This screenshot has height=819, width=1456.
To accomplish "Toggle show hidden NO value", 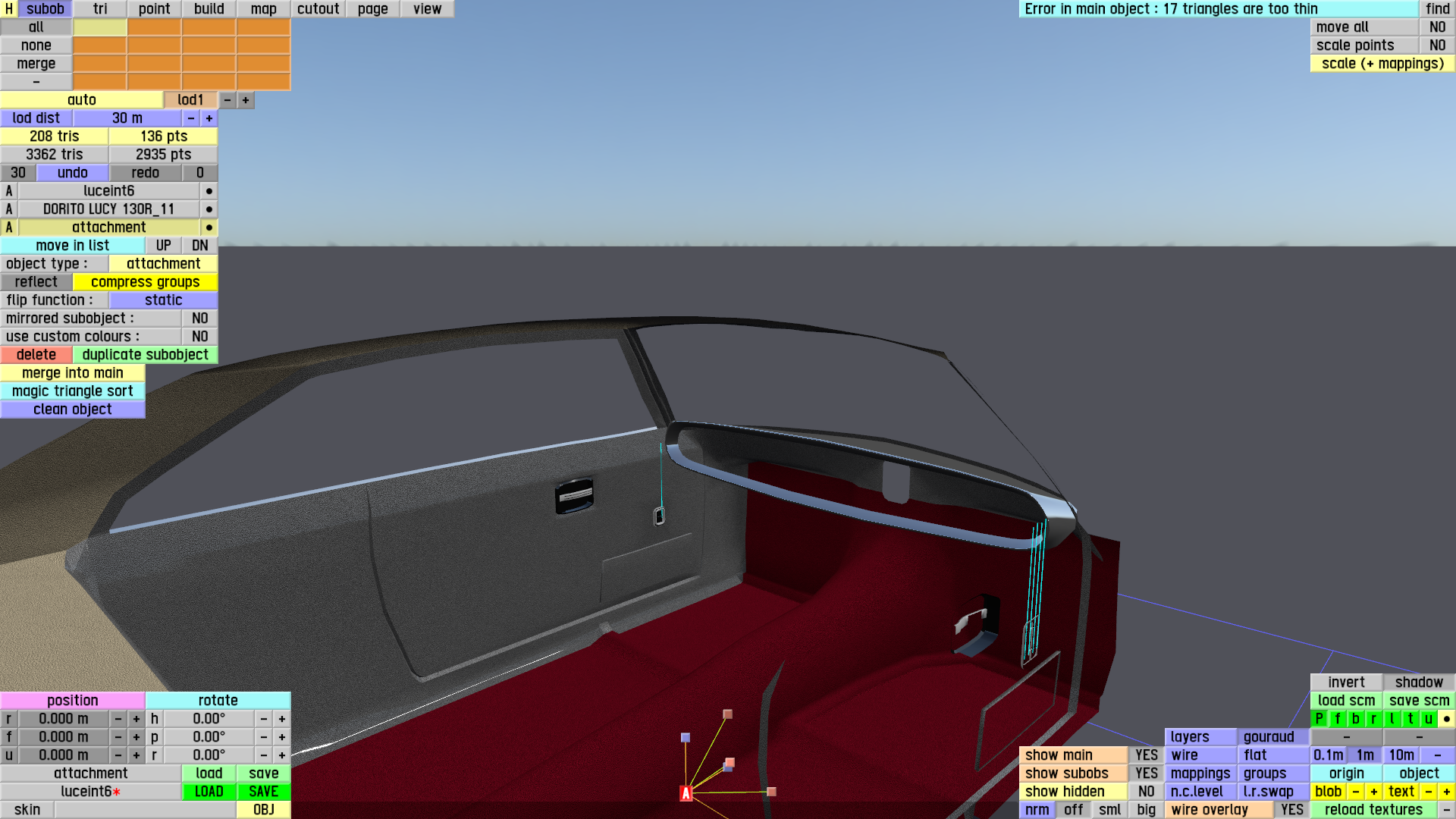I will pos(1146,792).
